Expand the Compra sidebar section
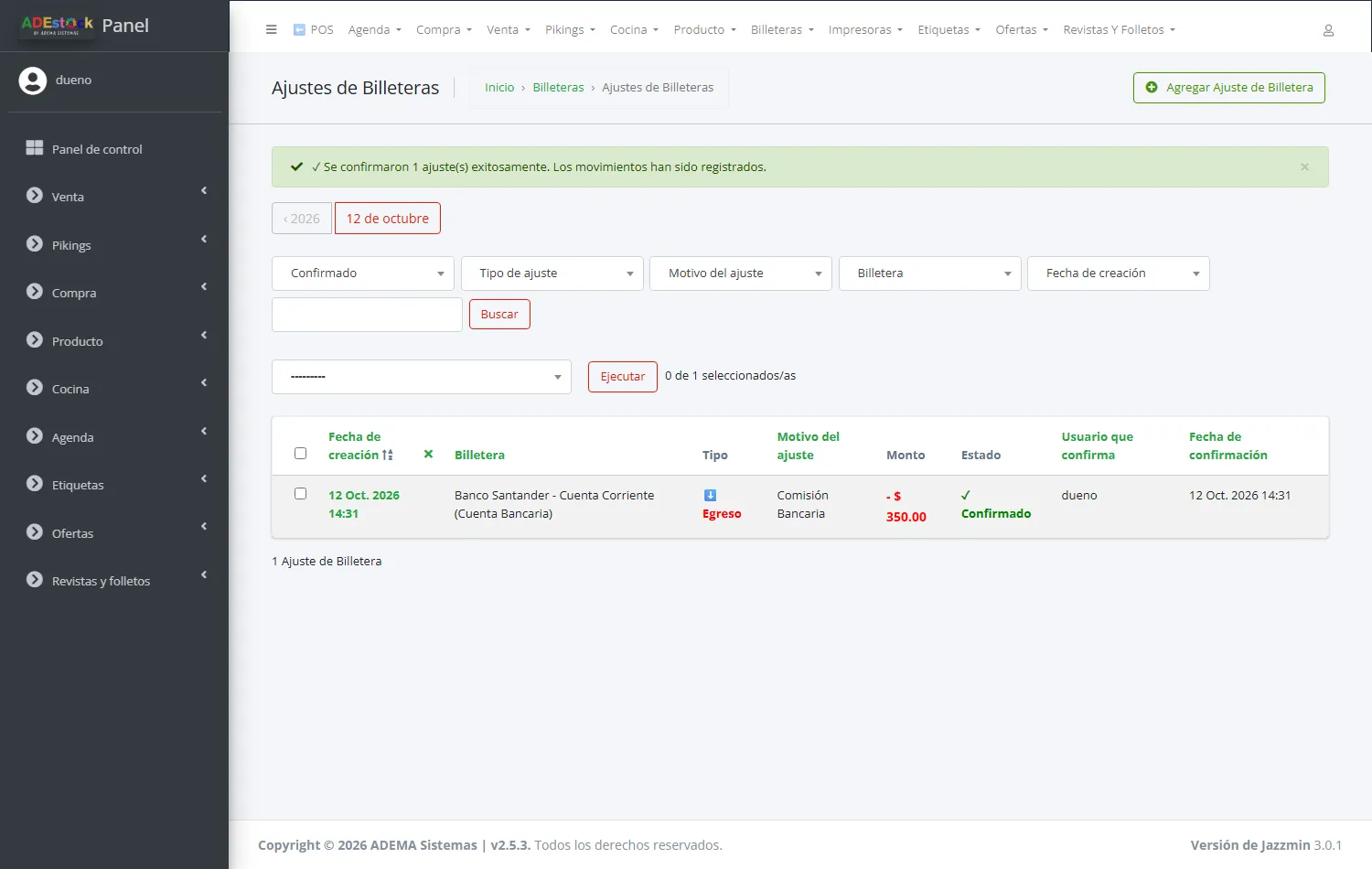Screen dimensions: 1372x869 click(x=114, y=293)
